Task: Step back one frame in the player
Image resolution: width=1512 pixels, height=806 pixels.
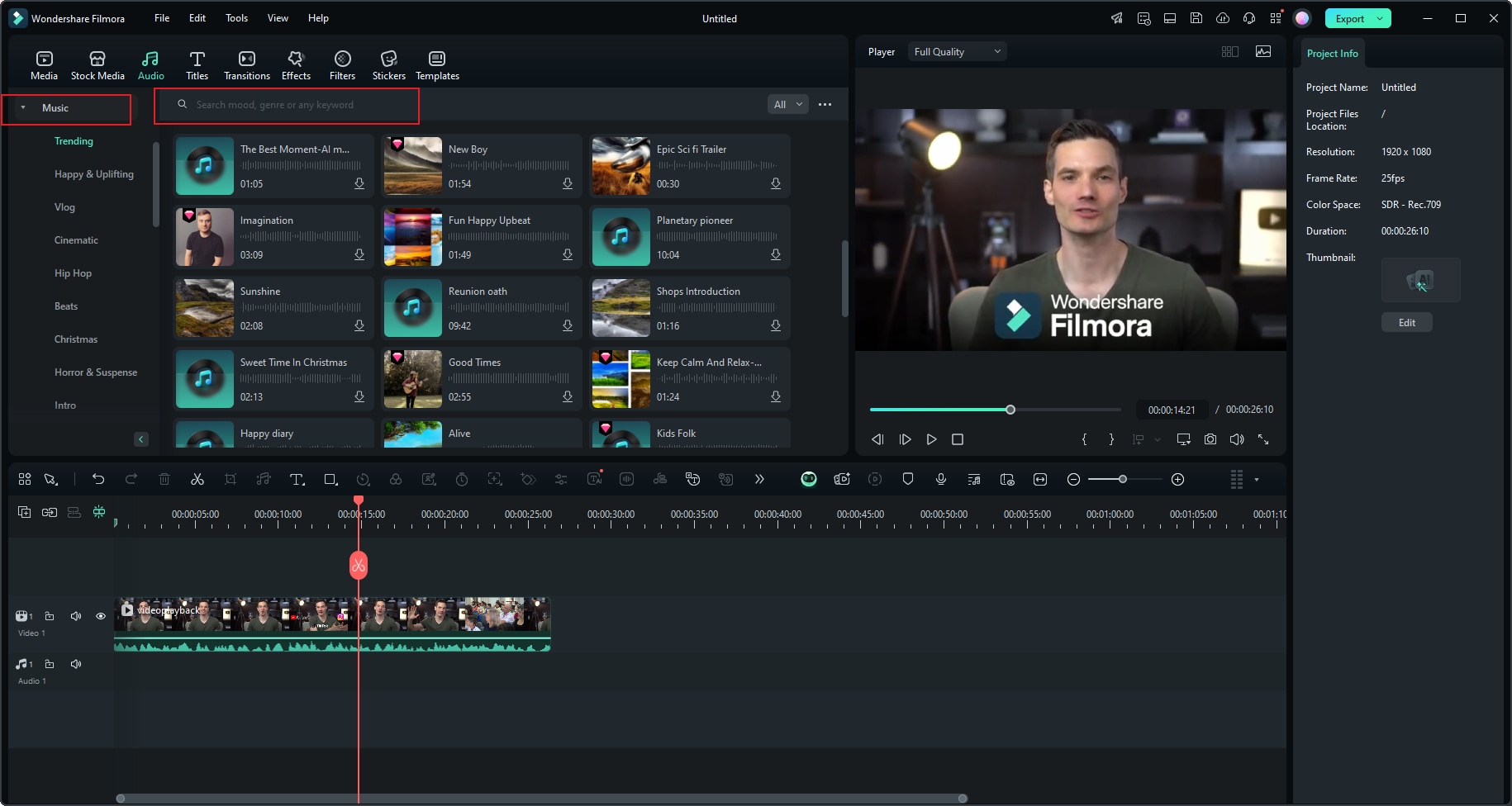Action: pyautogui.click(x=877, y=439)
